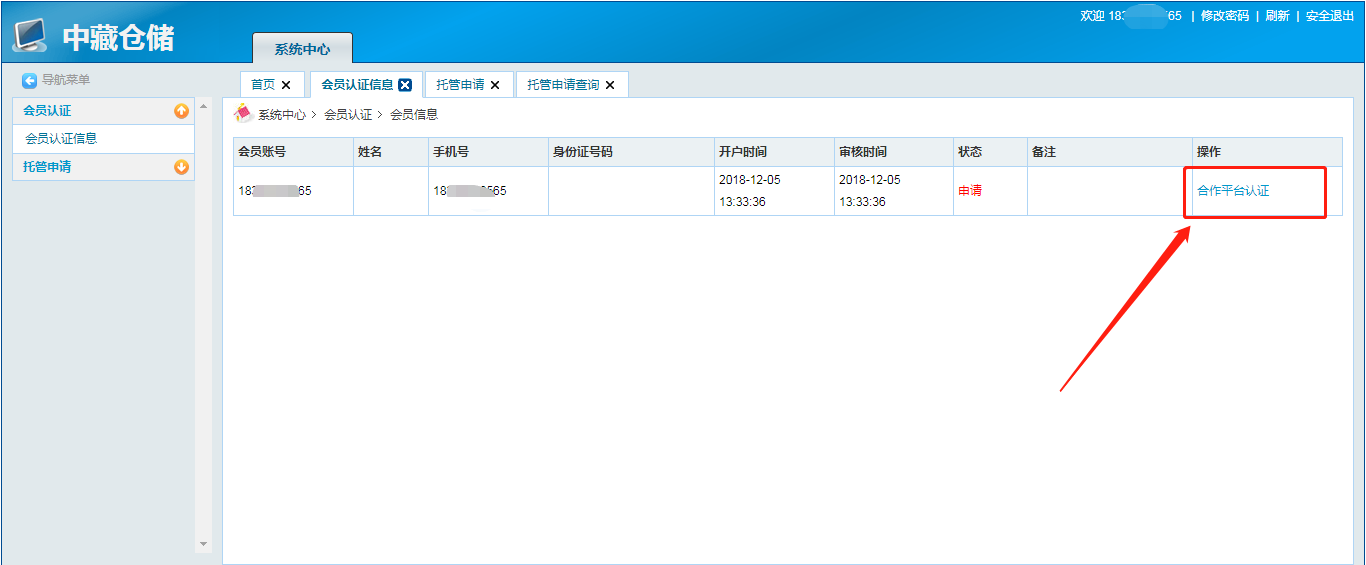Close the 首页 tab
1366x565 pixels.
pyautogui.click(x=286, y=85)
